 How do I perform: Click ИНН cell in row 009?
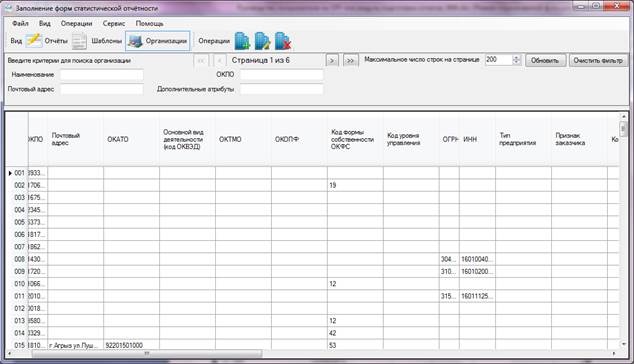click(x=477, y=271)
